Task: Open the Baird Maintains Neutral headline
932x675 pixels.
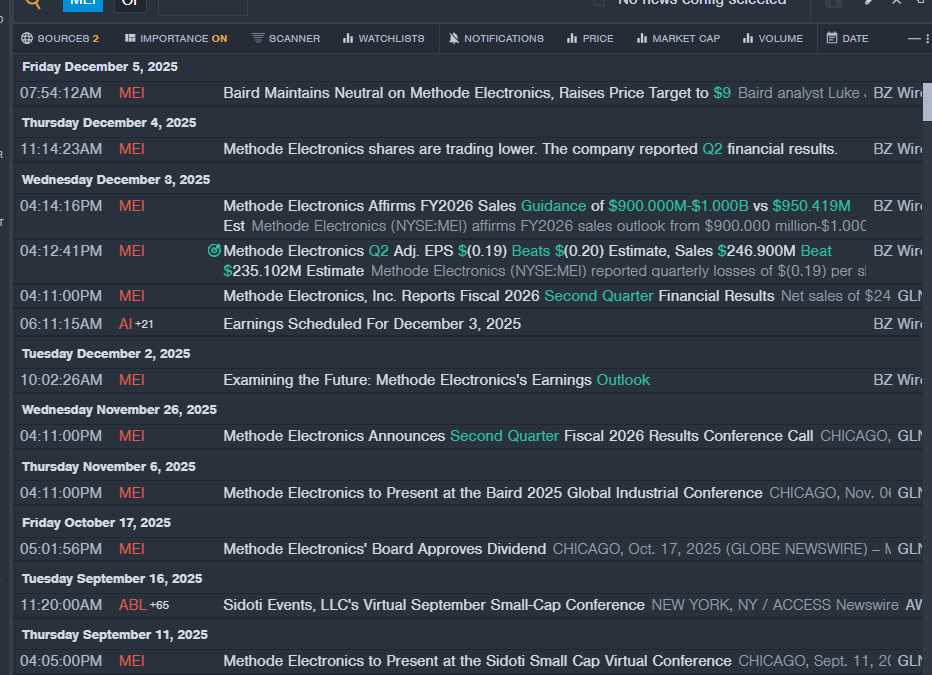Action: pos(465,93)
